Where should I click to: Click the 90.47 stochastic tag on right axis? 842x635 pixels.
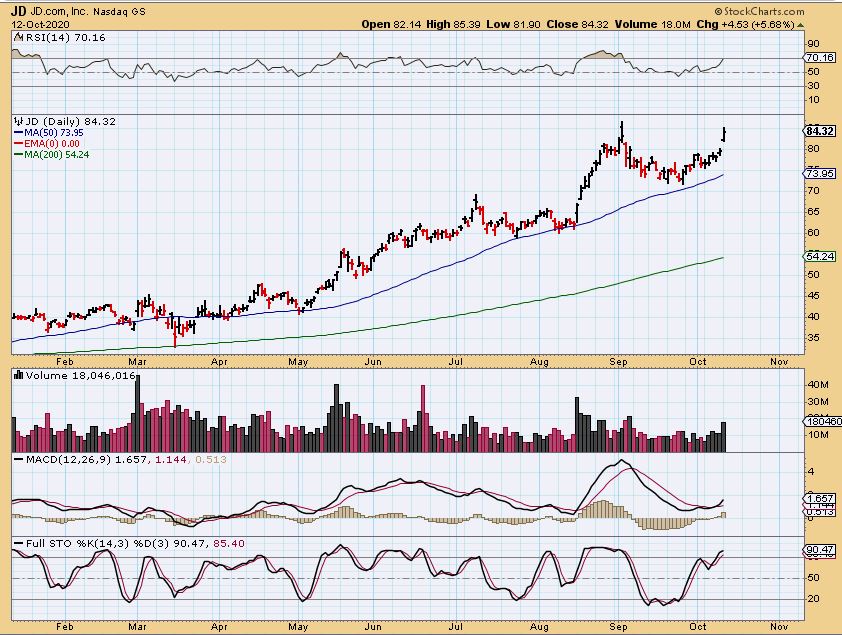click(x=820, y=550)
